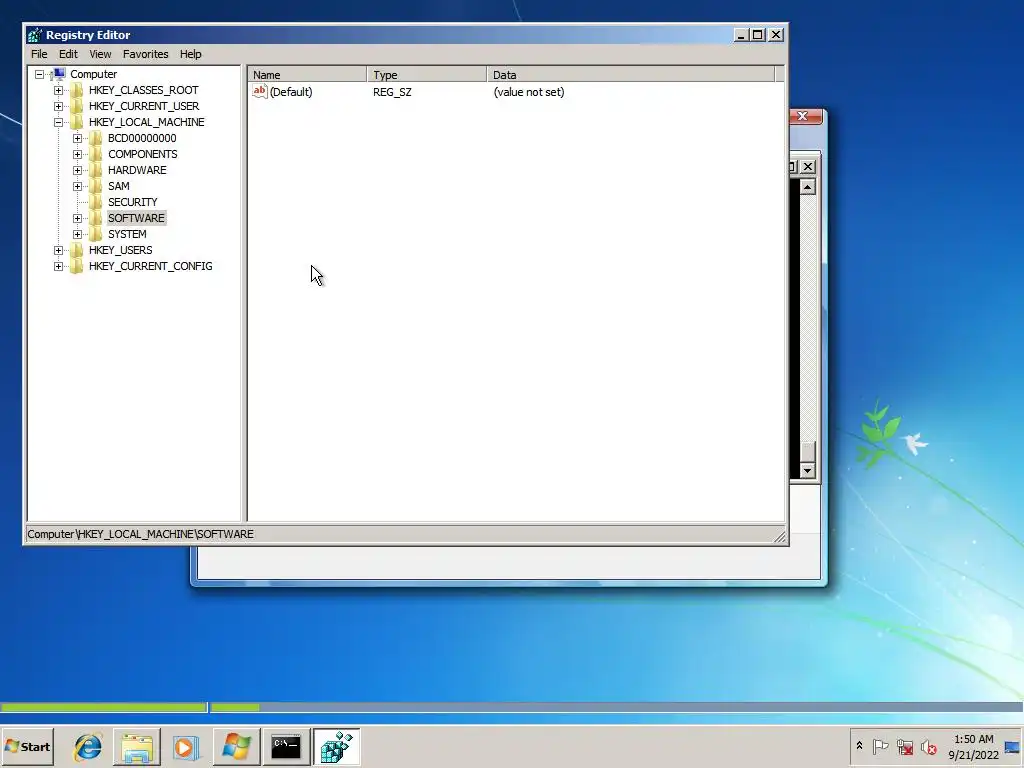Expand COMPONENTS subkey
Image resolution: width=1024 pixels, height=768 pixels.
77,154
